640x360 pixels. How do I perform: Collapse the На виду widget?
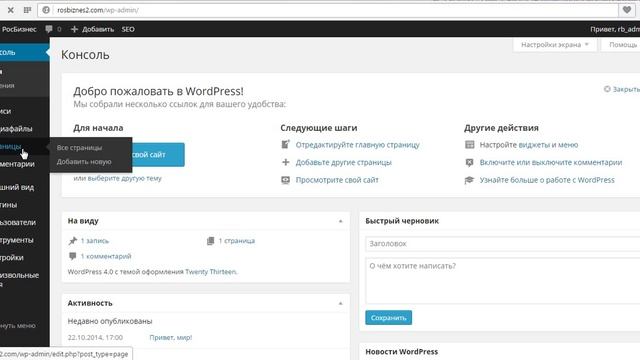340,221
